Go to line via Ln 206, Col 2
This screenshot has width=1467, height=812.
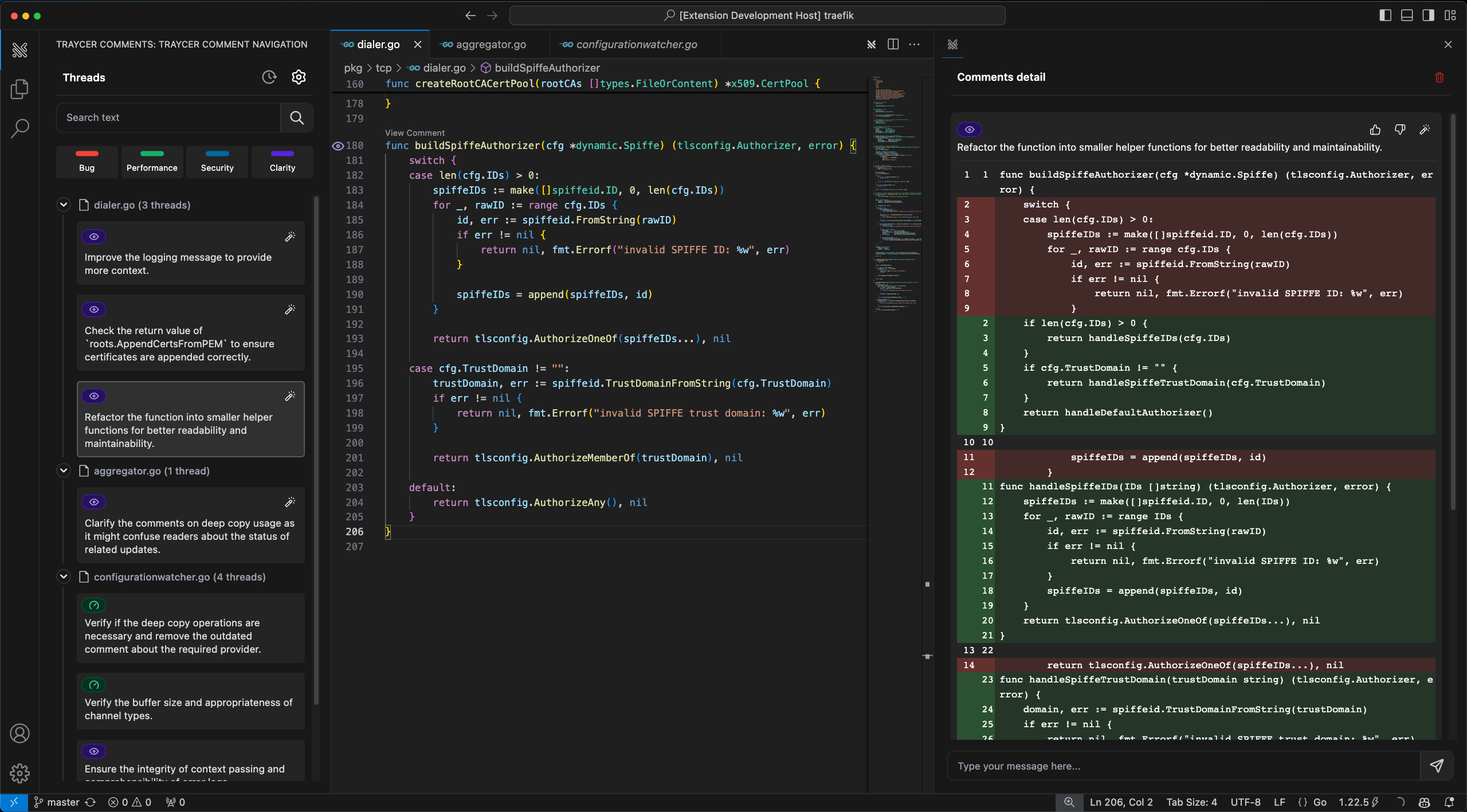[x=1121, y=802]
